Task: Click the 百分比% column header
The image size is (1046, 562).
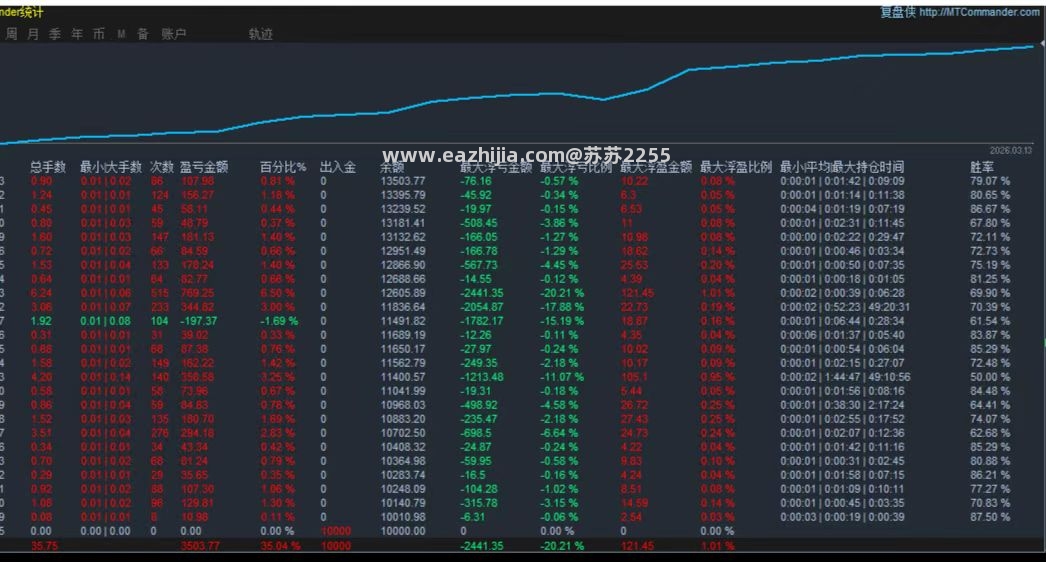Action: (283, 167)
